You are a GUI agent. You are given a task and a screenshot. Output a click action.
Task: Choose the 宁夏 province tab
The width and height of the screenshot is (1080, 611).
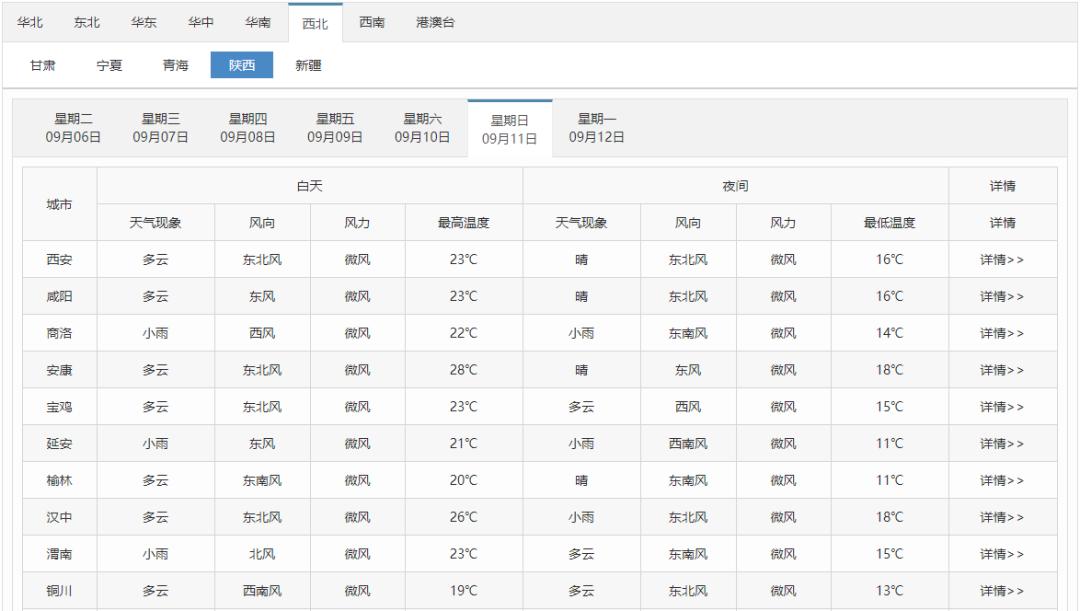click(x=109, y=66)
